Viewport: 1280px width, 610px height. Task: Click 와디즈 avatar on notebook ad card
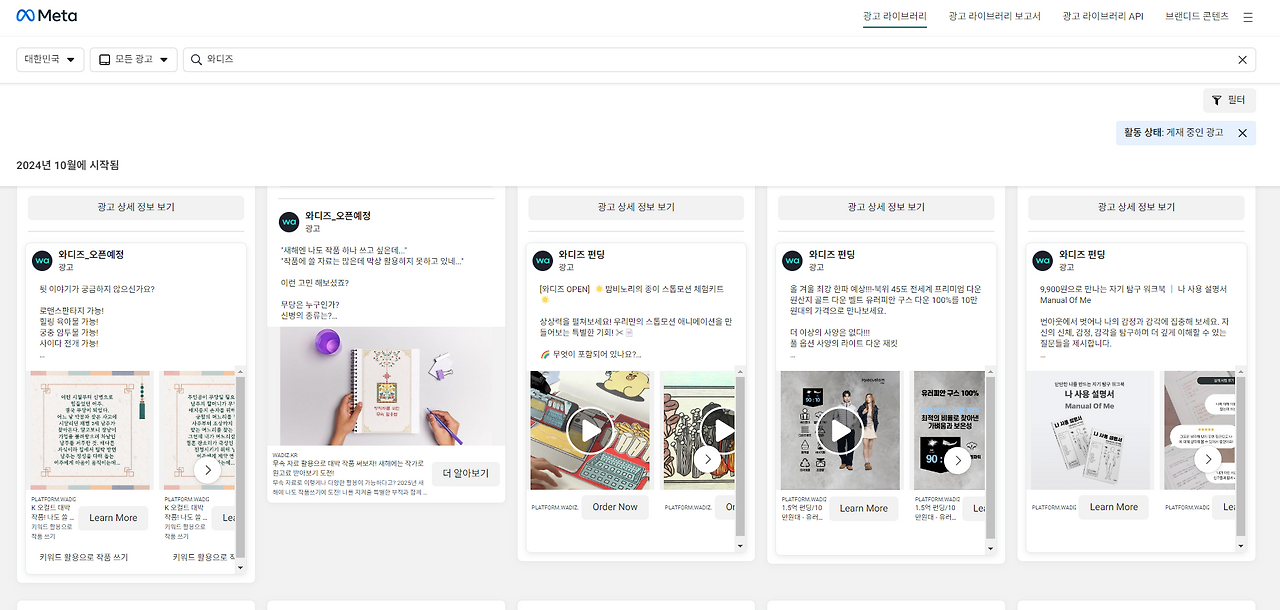(289, 222)
